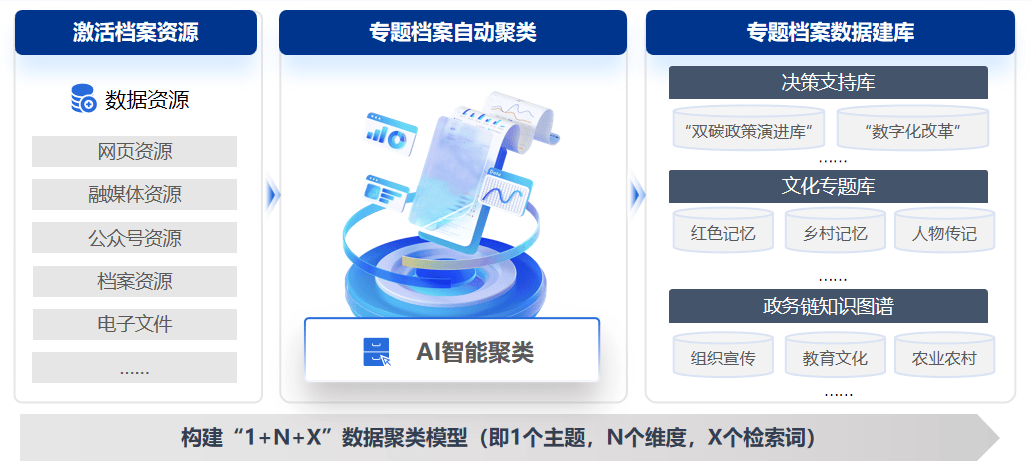The height and width of the screenshot is (473, 1033).
Task: Open the 电子文件 entry
Action: click(134, 324)
